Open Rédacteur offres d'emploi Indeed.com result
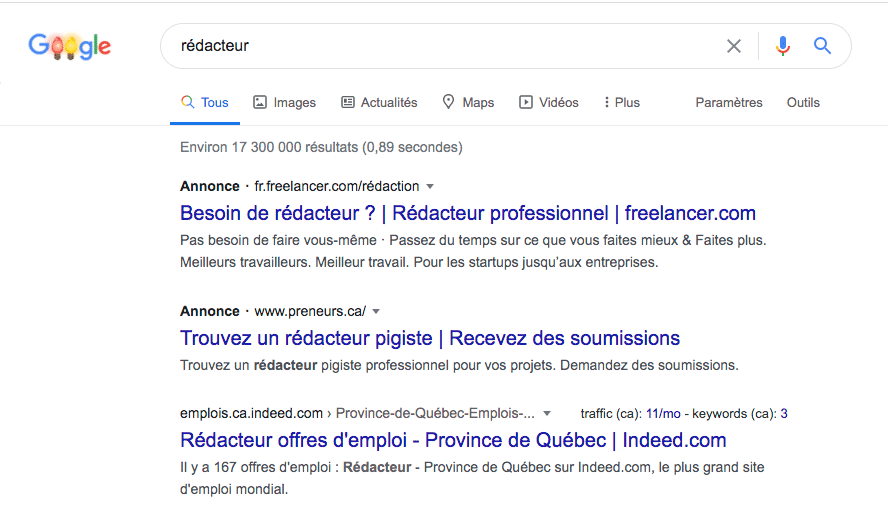888x519 pixels. tap(453, 440)
